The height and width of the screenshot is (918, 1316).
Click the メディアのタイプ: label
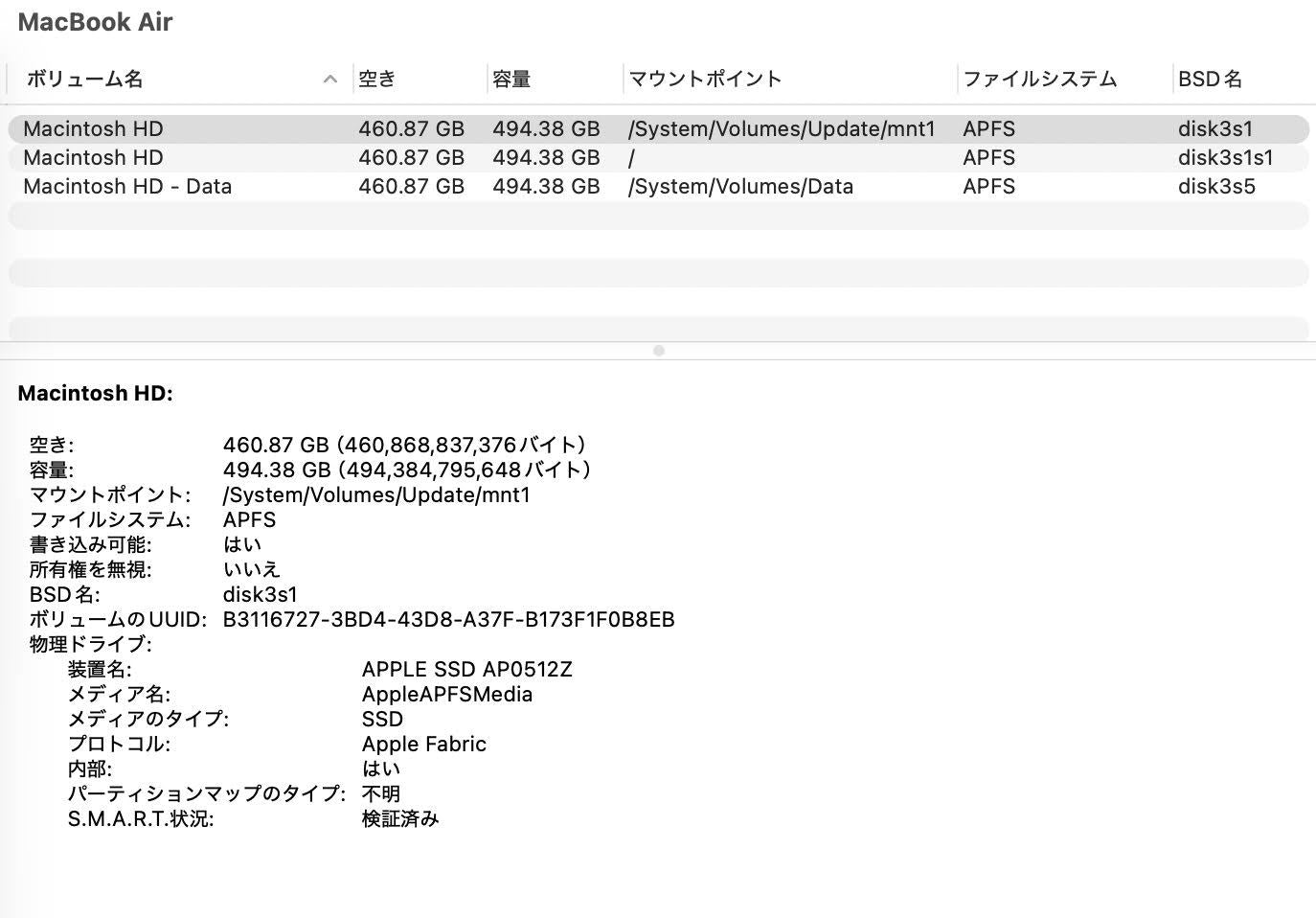148,720
